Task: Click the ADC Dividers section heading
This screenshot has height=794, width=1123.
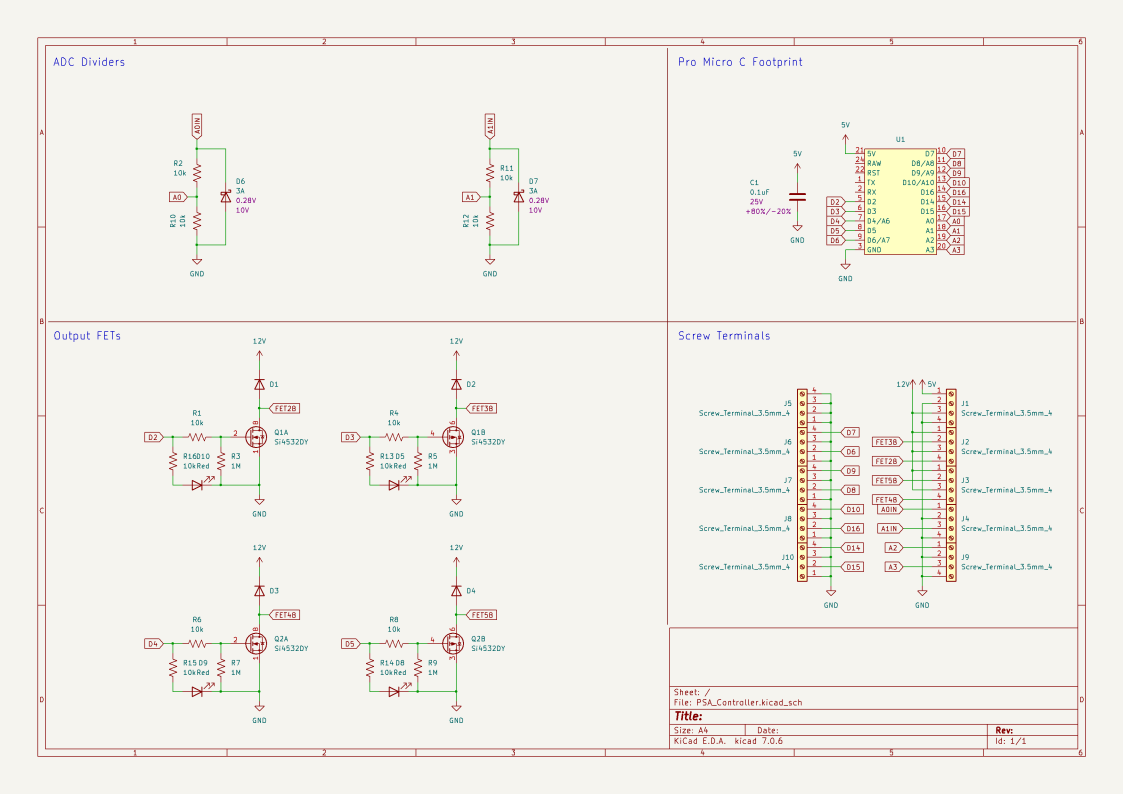Action: point(89,61)
